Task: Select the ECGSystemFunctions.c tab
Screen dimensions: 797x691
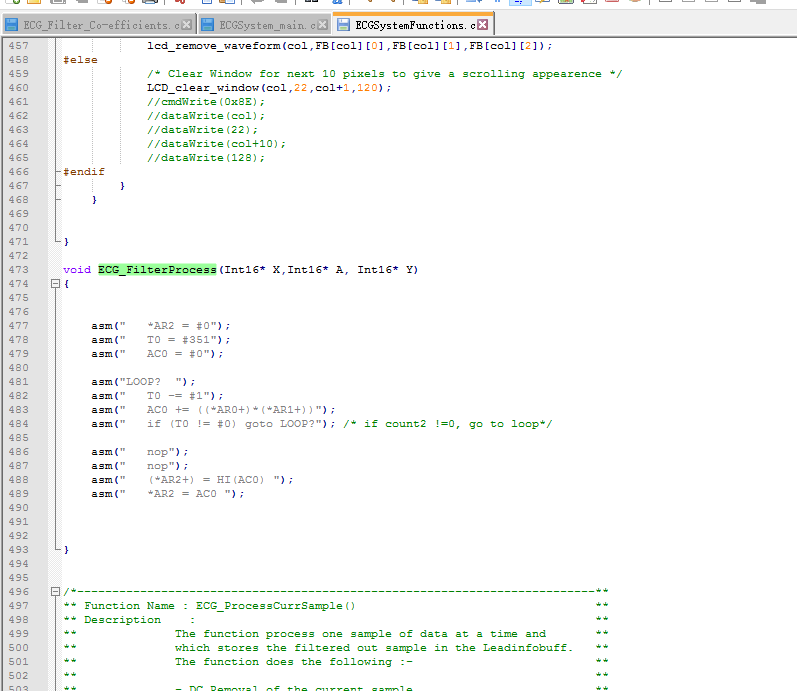Action: [415, 25]
